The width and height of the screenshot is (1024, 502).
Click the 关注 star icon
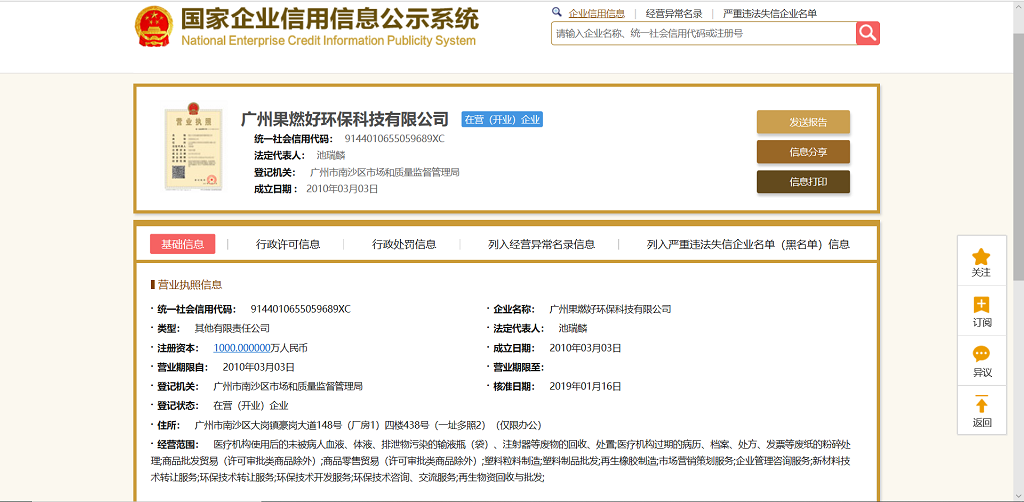[x=981, y=257]
